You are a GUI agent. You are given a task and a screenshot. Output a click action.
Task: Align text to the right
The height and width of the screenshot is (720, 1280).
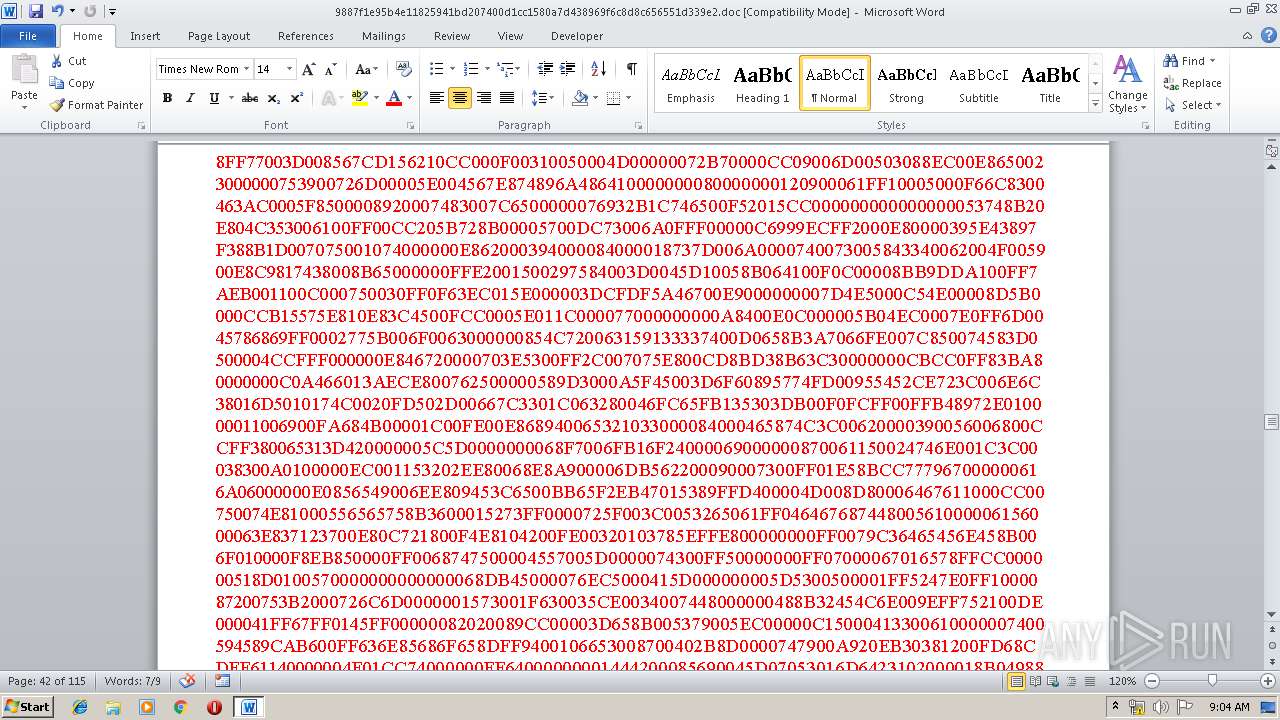pos(484,98)
